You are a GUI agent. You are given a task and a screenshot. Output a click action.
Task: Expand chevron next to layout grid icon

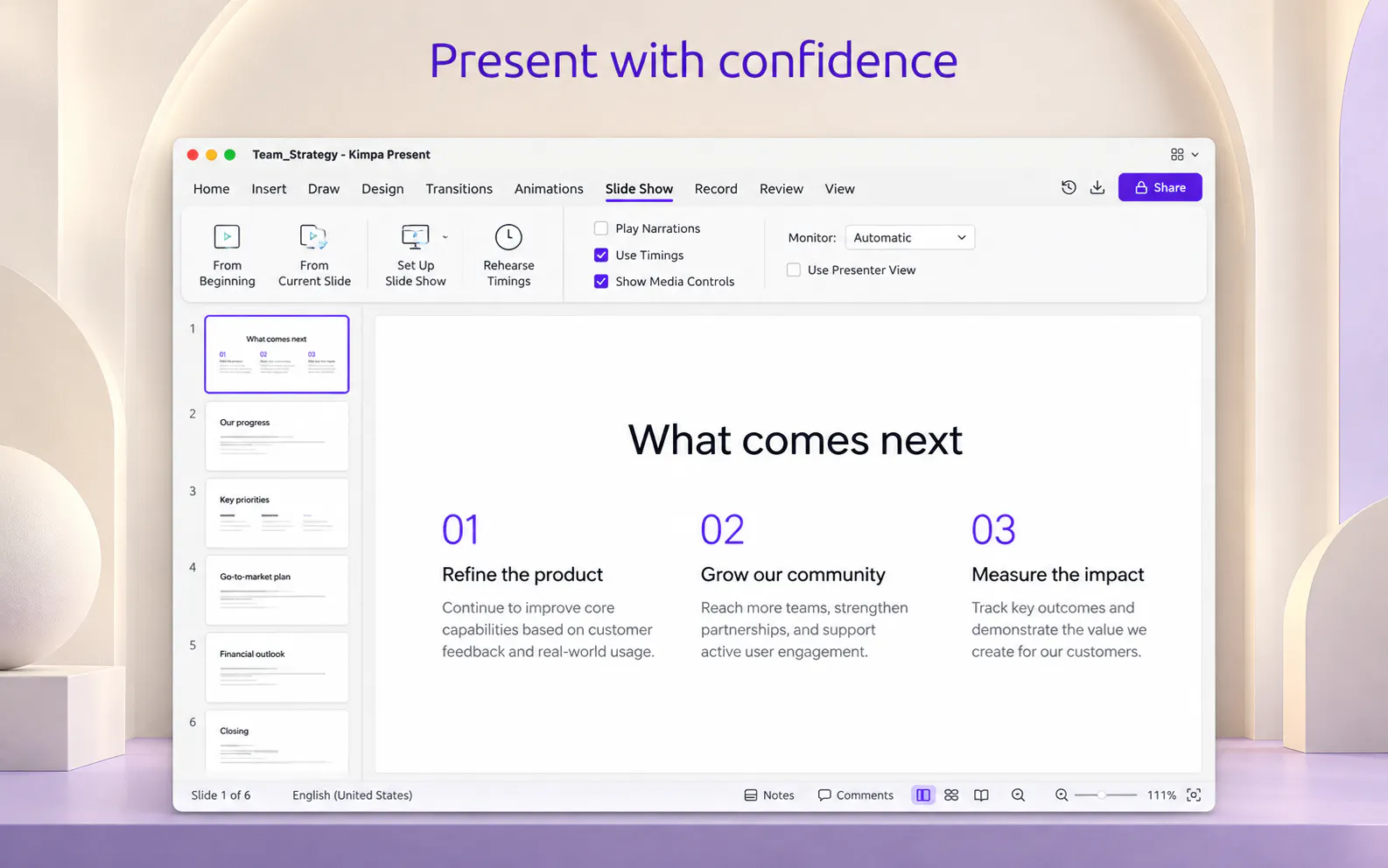(1195, 154)
